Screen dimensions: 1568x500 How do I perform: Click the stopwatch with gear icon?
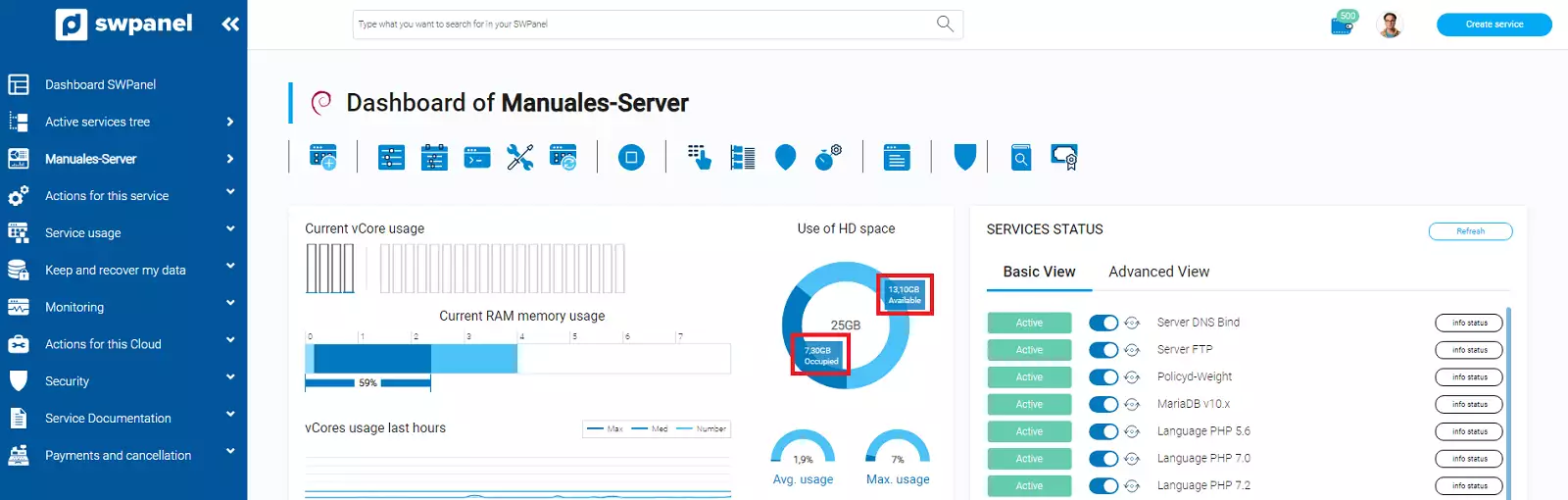click(x=828, y=157)
